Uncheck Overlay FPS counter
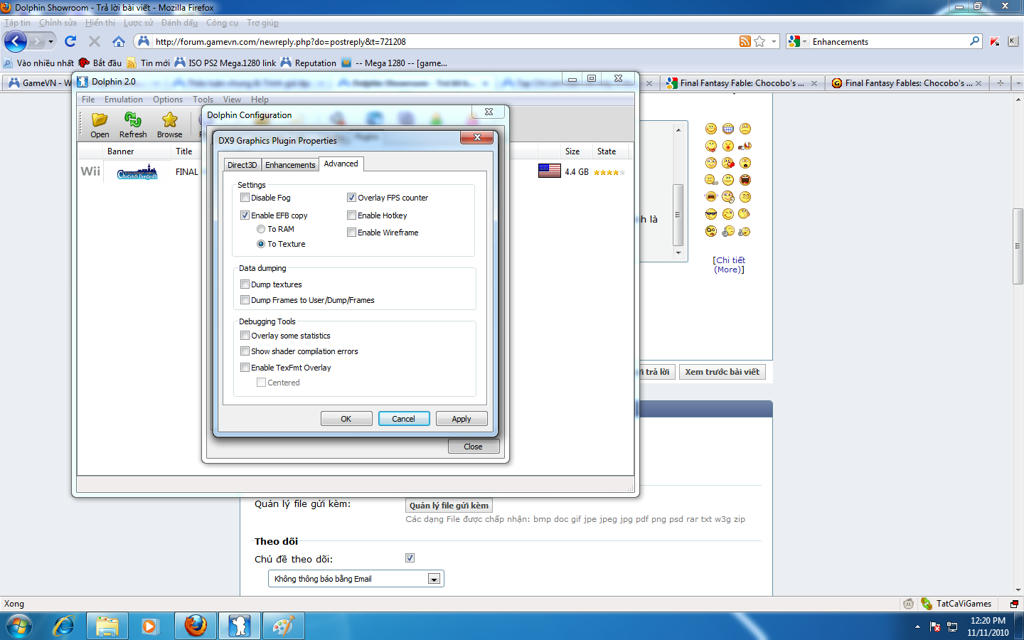 point(351,197)
